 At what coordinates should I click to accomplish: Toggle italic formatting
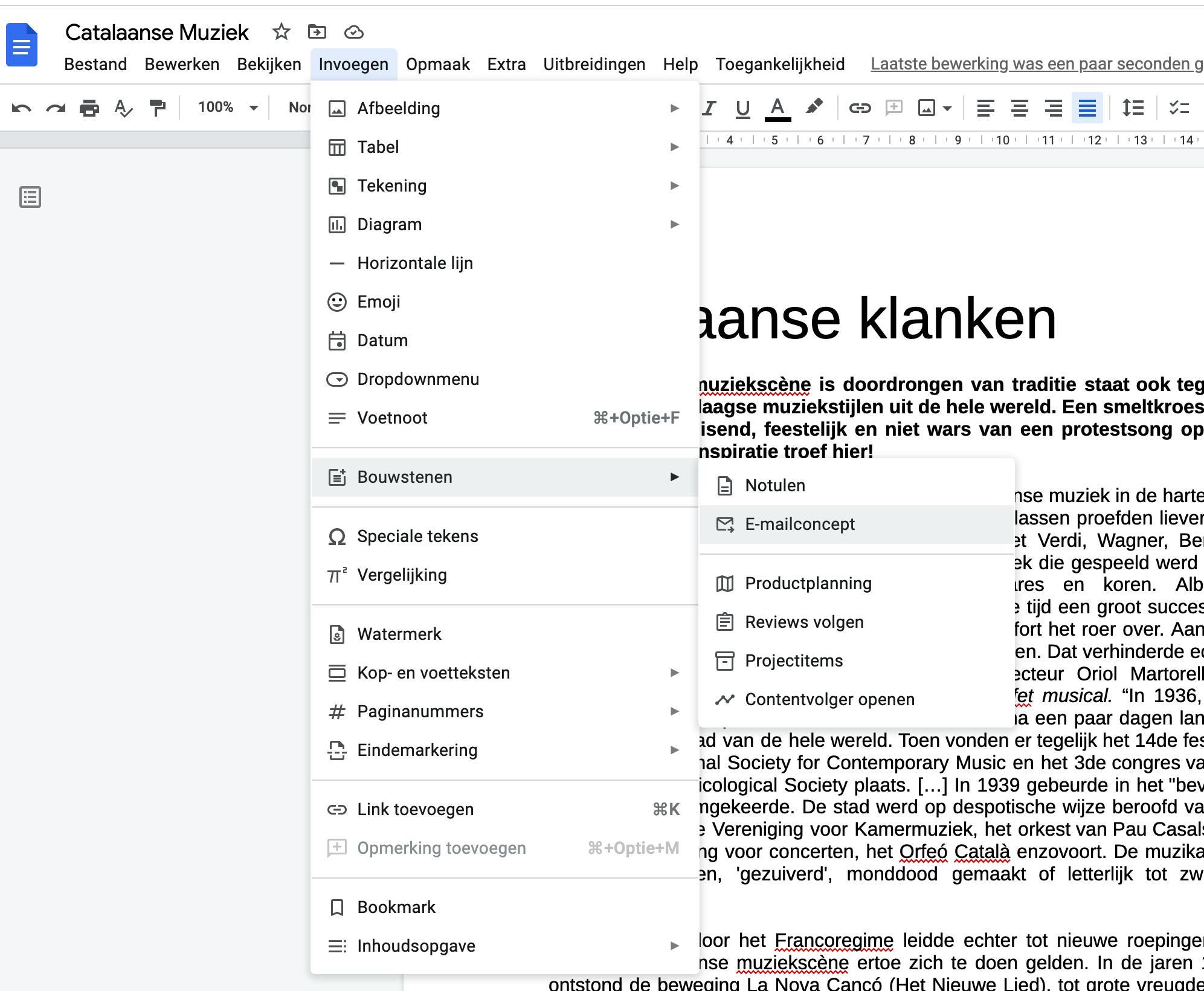[709, 108]
